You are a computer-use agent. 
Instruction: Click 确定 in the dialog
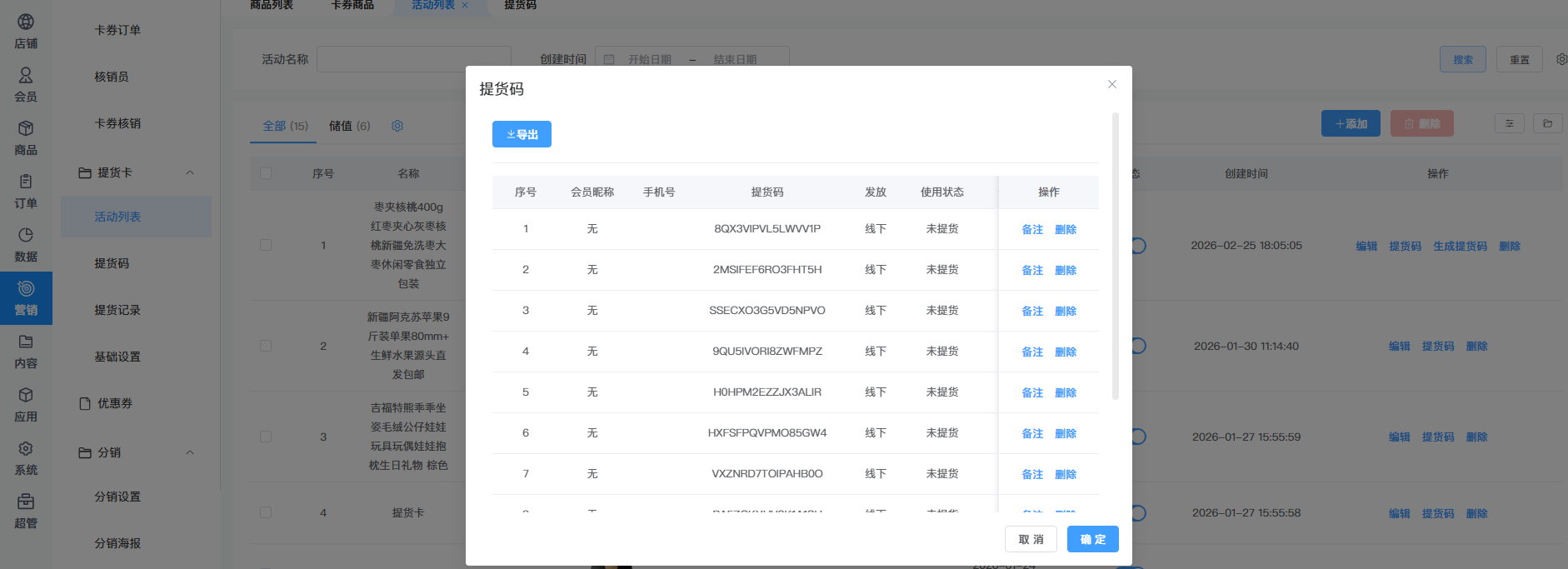1093,539
